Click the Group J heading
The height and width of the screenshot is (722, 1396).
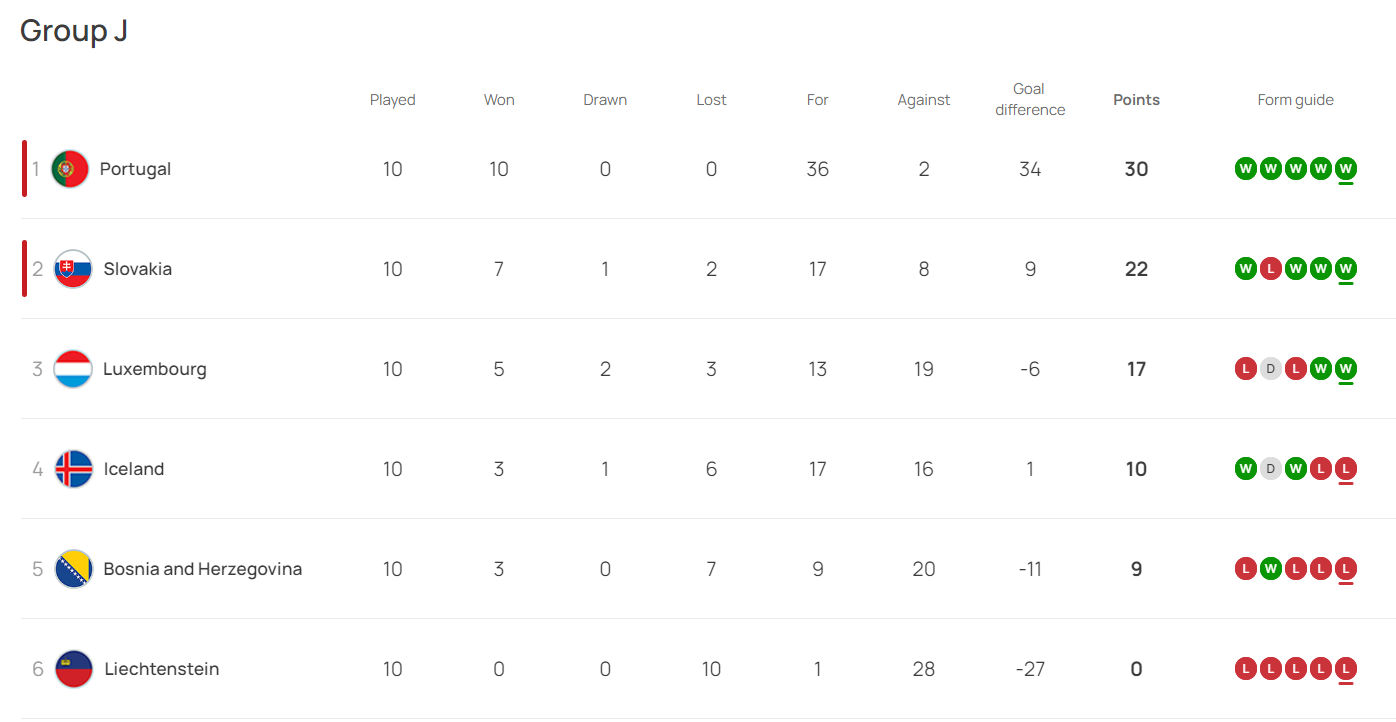click(x=74, y=31)
